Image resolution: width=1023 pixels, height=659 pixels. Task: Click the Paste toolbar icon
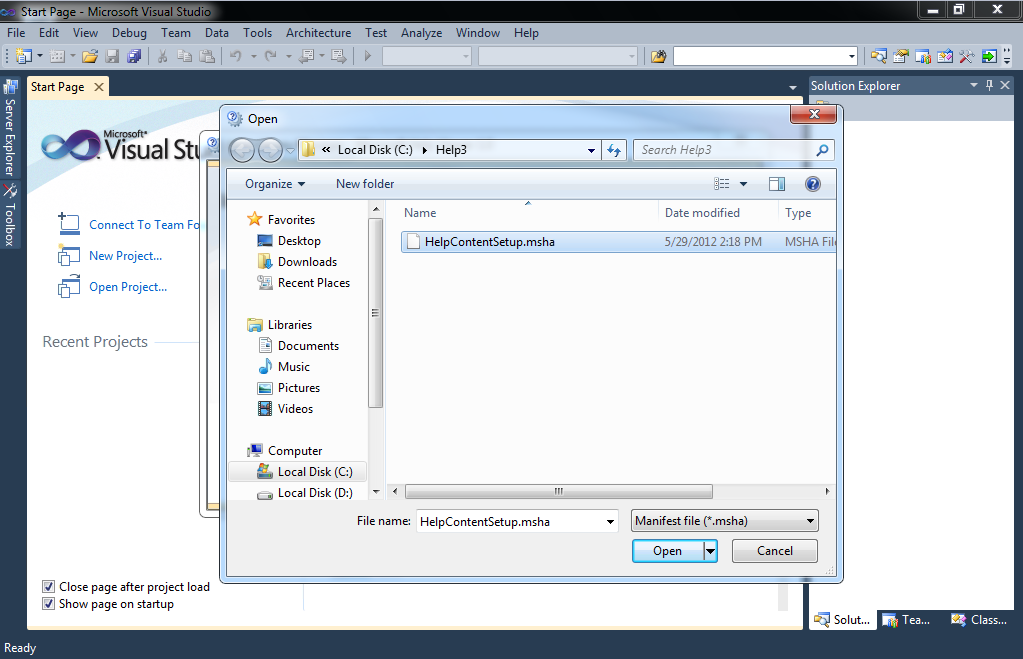tap(207, 56)
